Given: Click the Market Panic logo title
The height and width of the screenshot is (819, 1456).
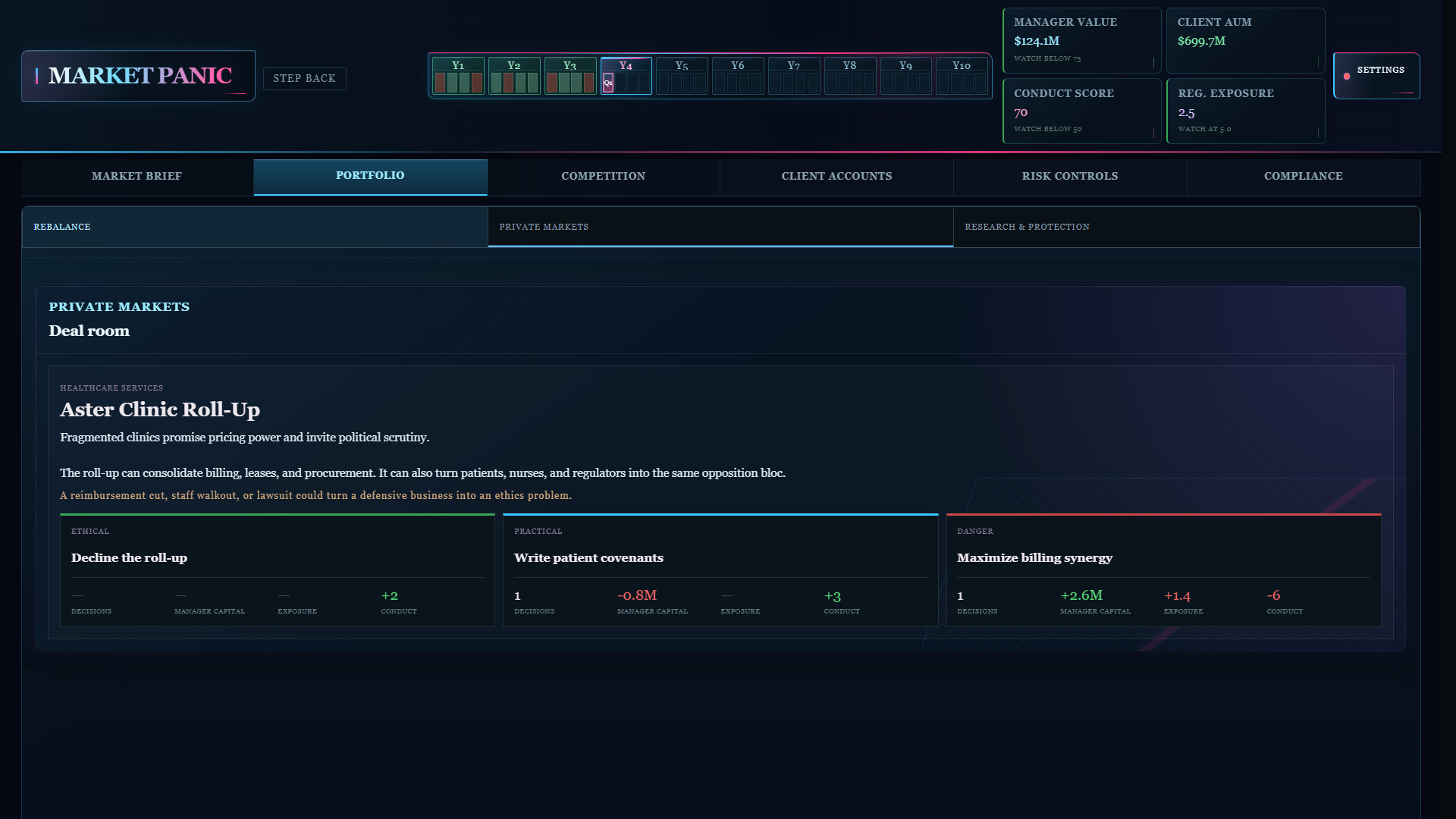Looking at the screenshot, I should [x=140, y=76].
